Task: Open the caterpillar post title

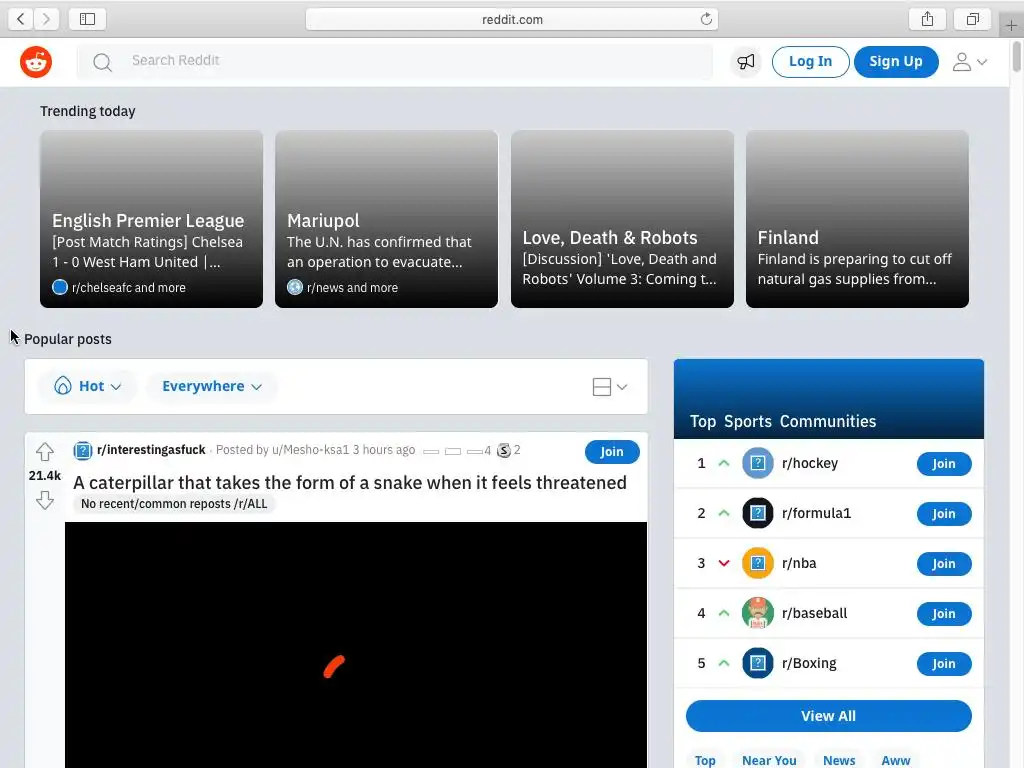Action: pos(350,482)
